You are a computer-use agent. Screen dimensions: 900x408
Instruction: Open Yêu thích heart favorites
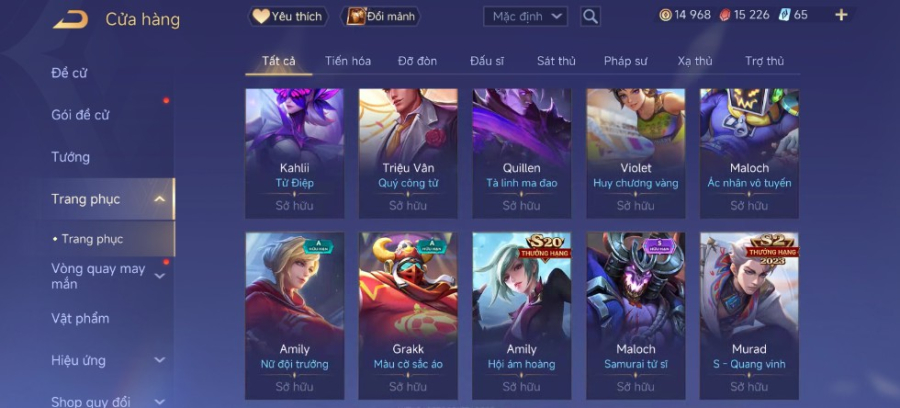(x=289, y=16)
